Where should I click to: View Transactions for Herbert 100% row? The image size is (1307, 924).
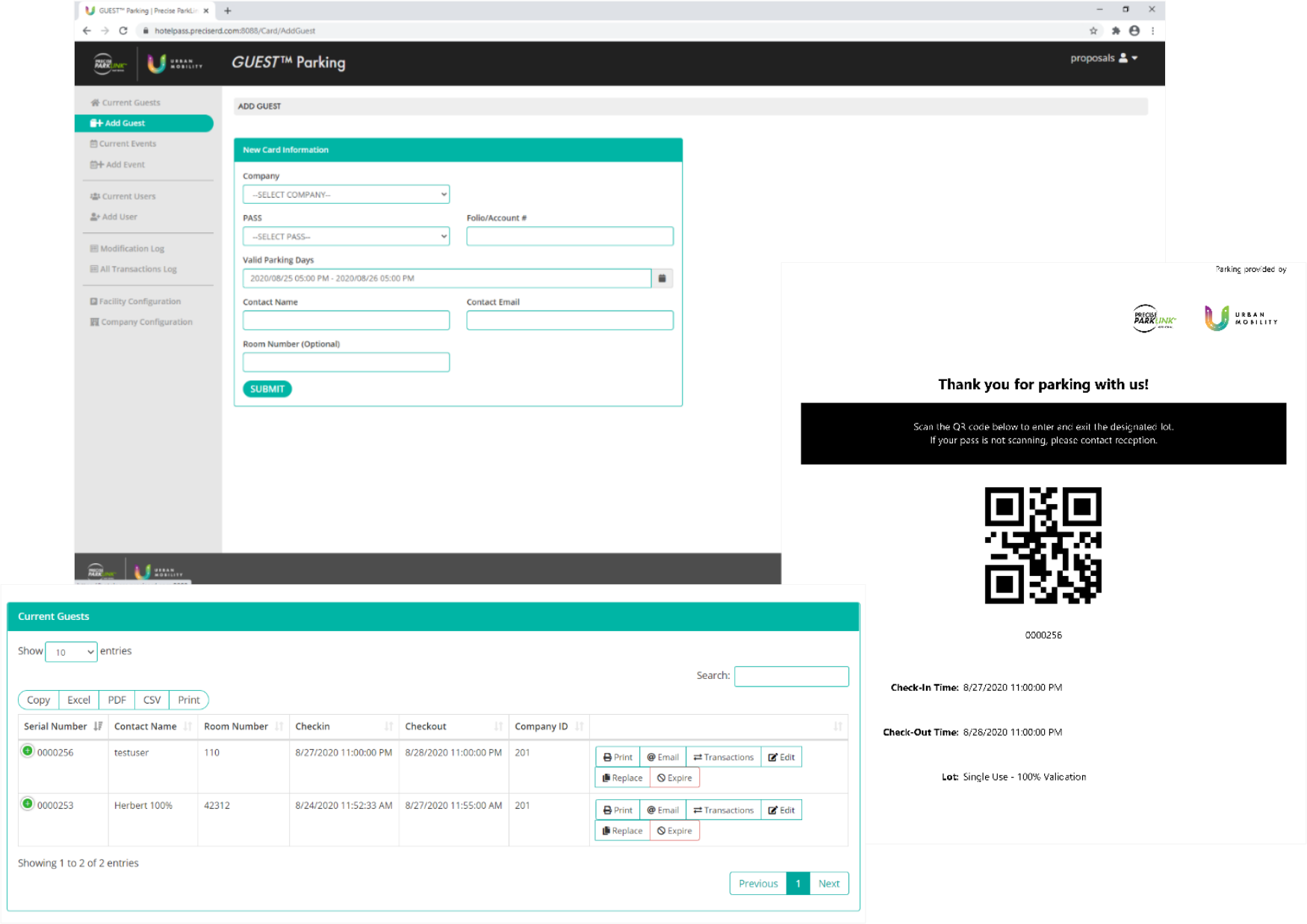pyautogui.click(x=723, y=810)
